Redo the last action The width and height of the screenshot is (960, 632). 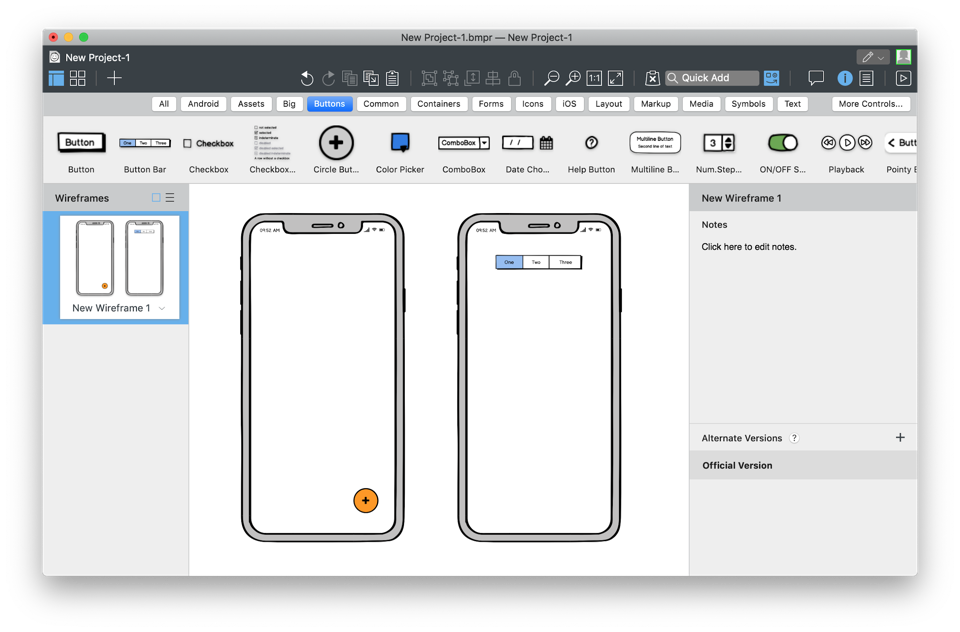(x=328, y=77)
